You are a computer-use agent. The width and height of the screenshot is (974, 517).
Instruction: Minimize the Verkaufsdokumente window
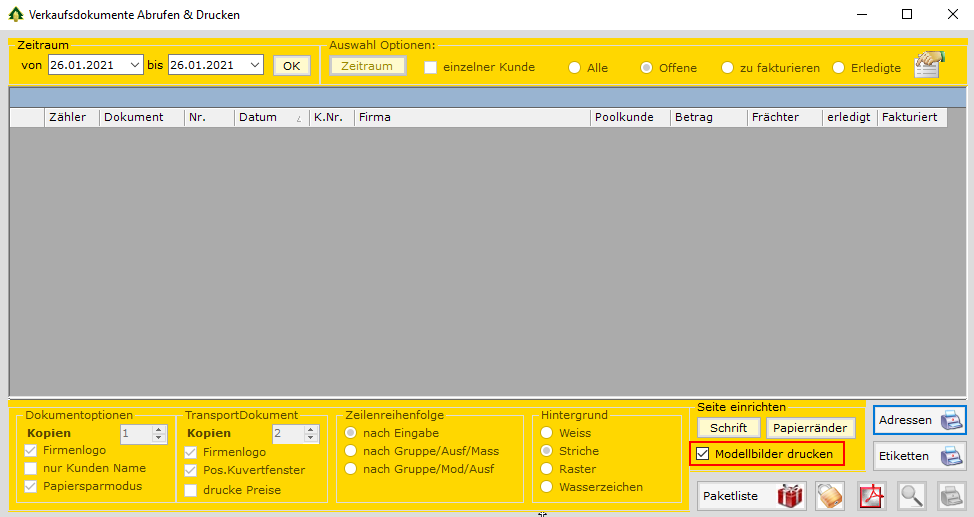click(x=862, y=14)
